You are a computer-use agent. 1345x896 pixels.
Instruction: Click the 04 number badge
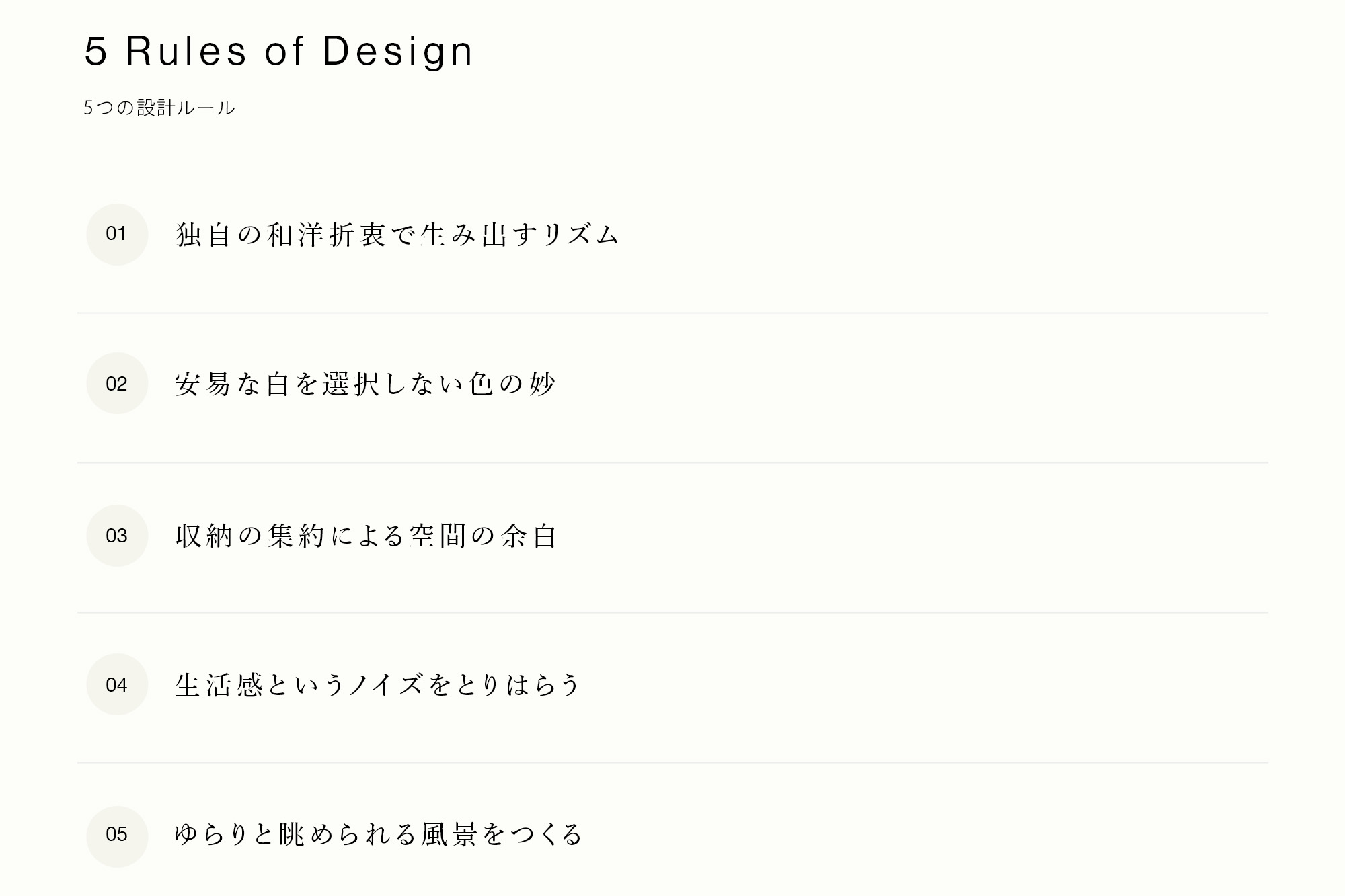[116, 685]
